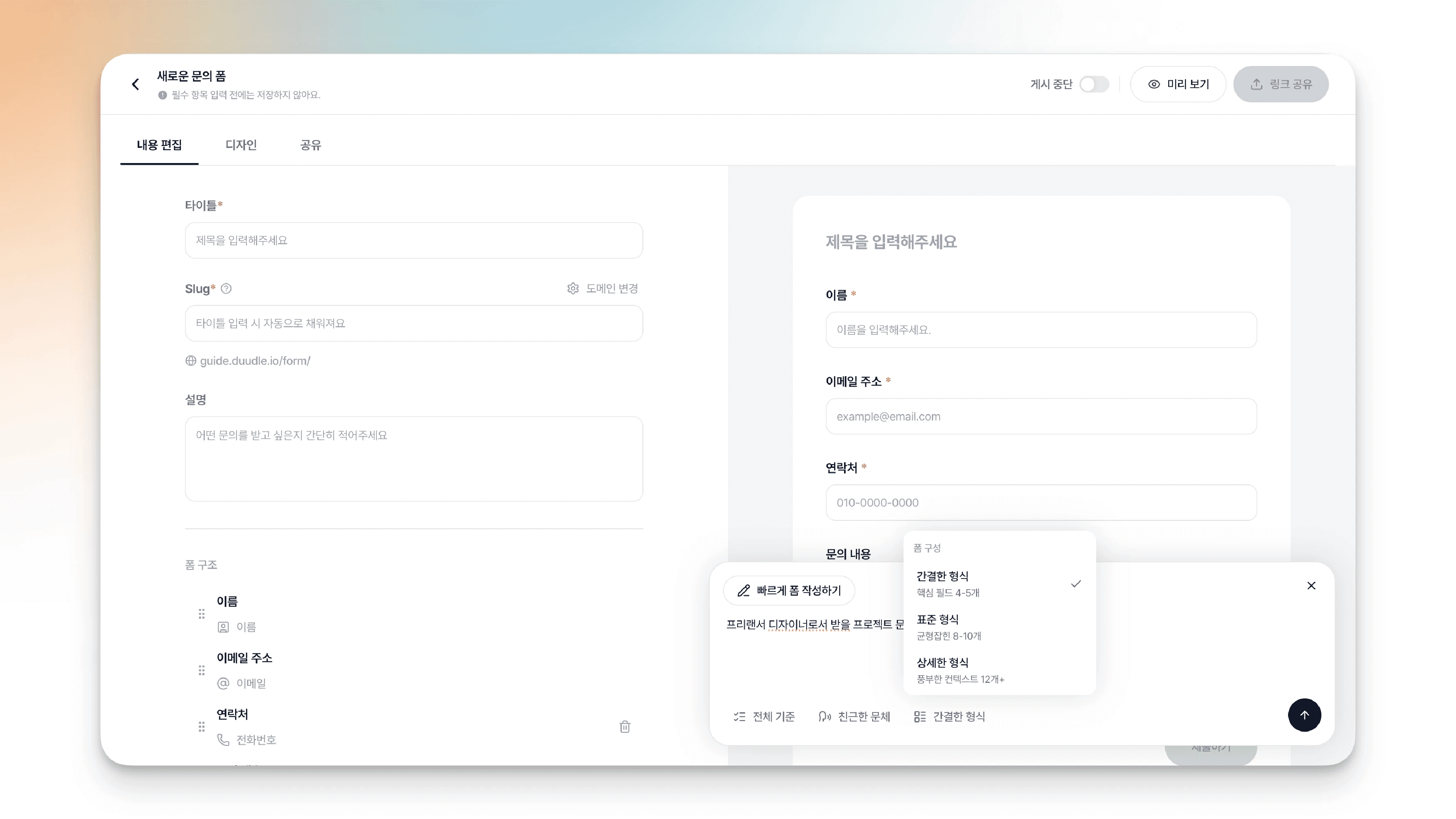Click the 링크 공유 share button

tap(1281, 84)
